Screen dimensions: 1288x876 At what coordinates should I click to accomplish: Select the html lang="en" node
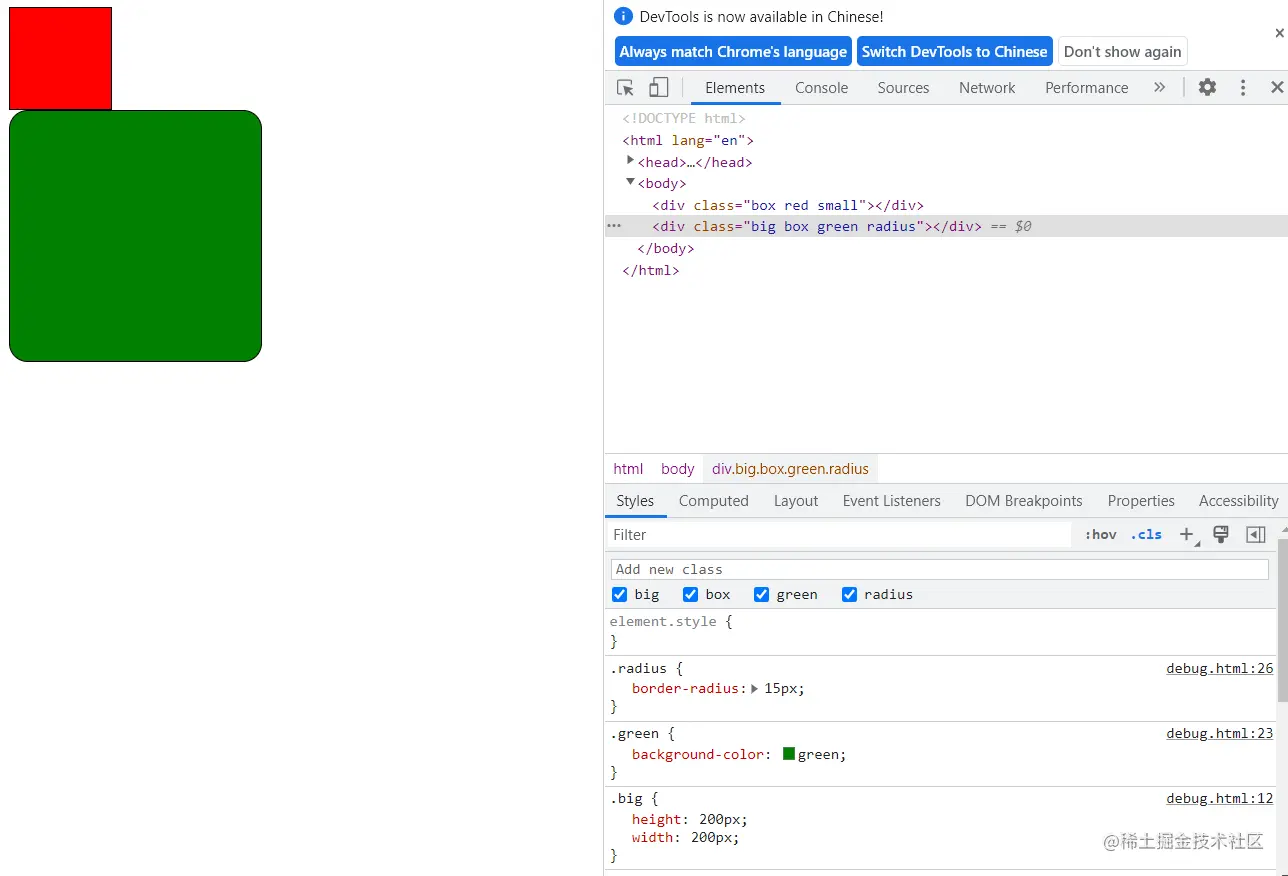pyautogui.click(x=688, y=140)
